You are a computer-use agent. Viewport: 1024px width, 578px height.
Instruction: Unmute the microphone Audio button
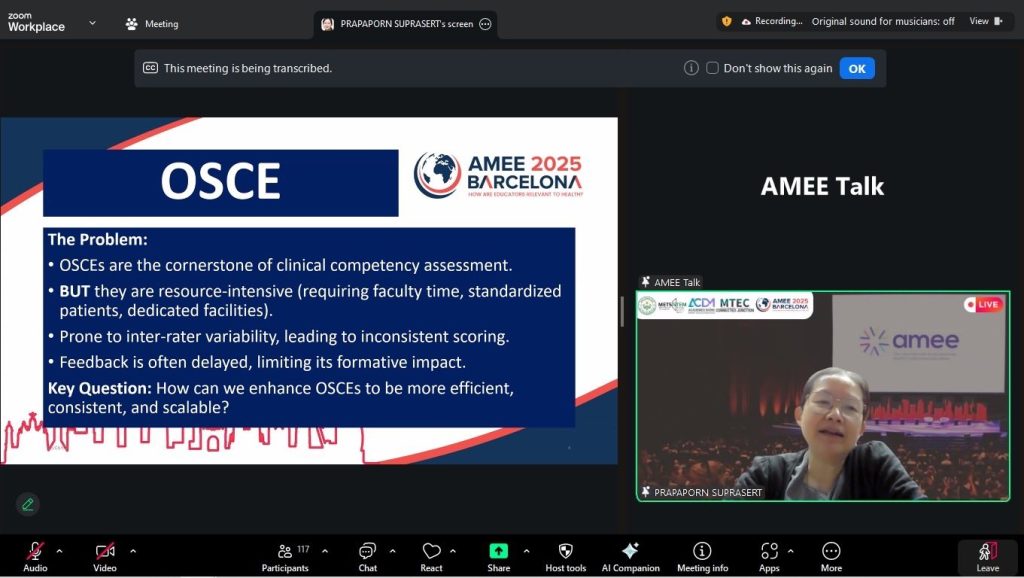(35, 552)
